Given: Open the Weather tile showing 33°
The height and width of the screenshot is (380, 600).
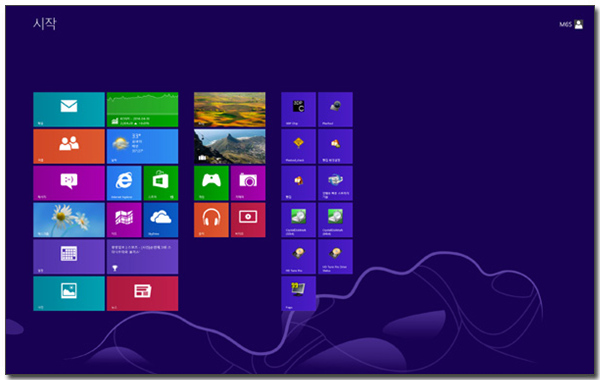Looking at the screenshot, I should [142, 146].
